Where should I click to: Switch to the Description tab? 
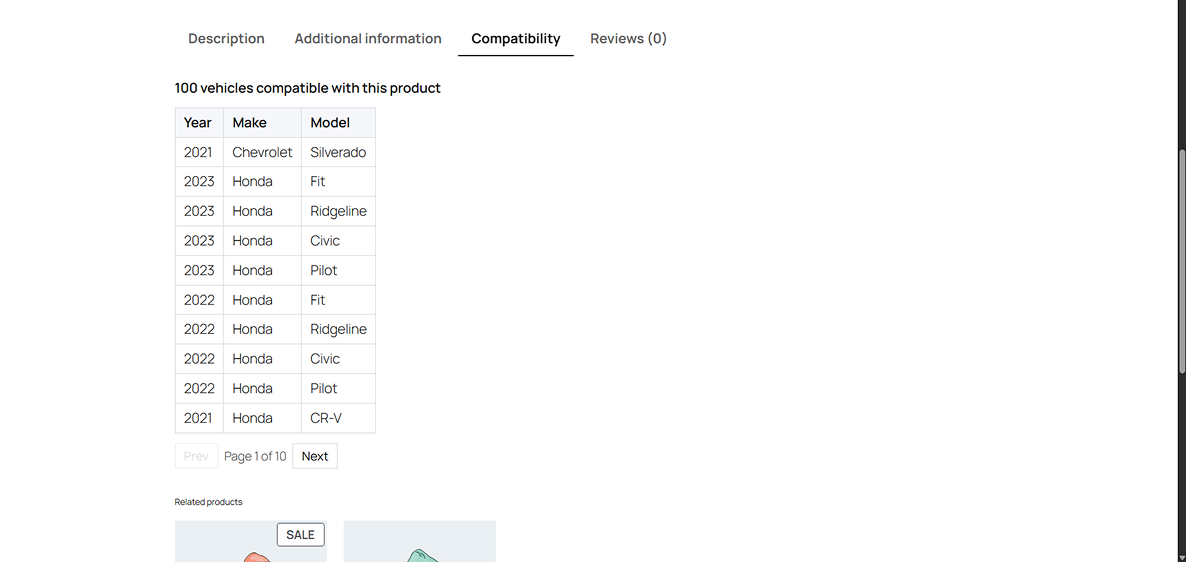coord(226,39)
